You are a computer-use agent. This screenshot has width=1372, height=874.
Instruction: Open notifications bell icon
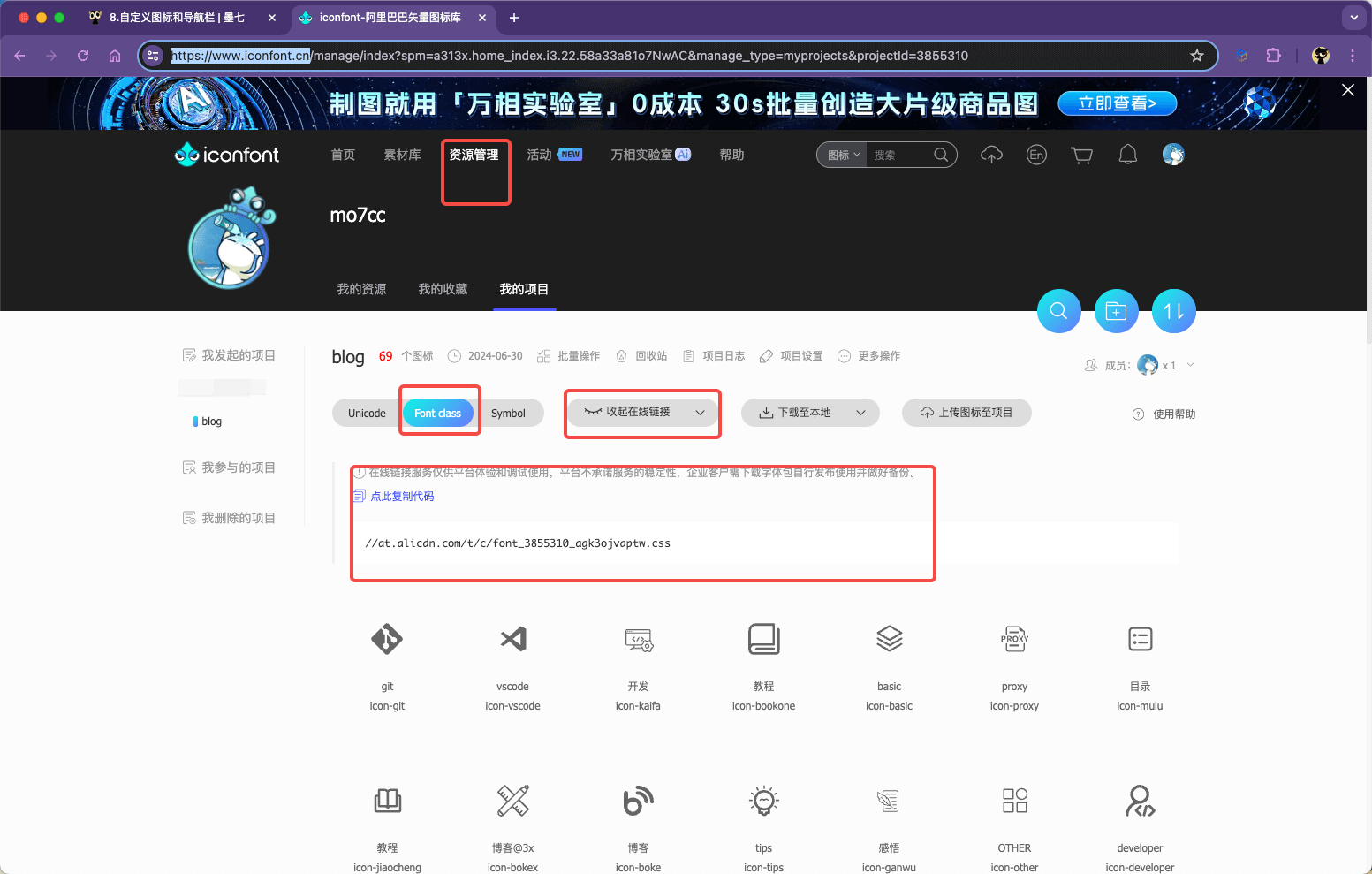tap(1128, 156)
